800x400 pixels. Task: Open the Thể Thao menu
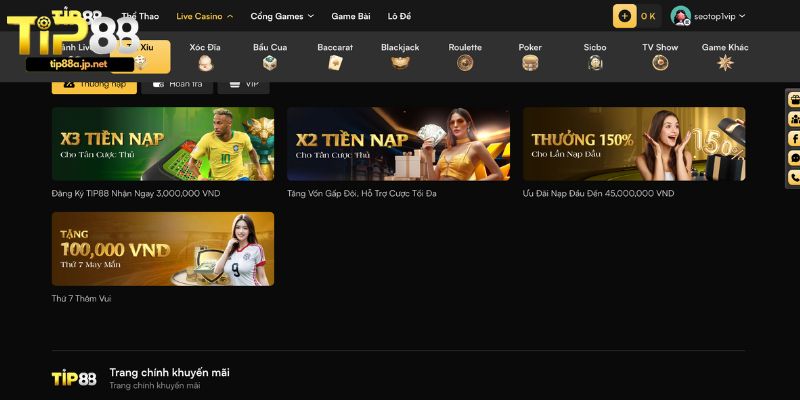140,16
